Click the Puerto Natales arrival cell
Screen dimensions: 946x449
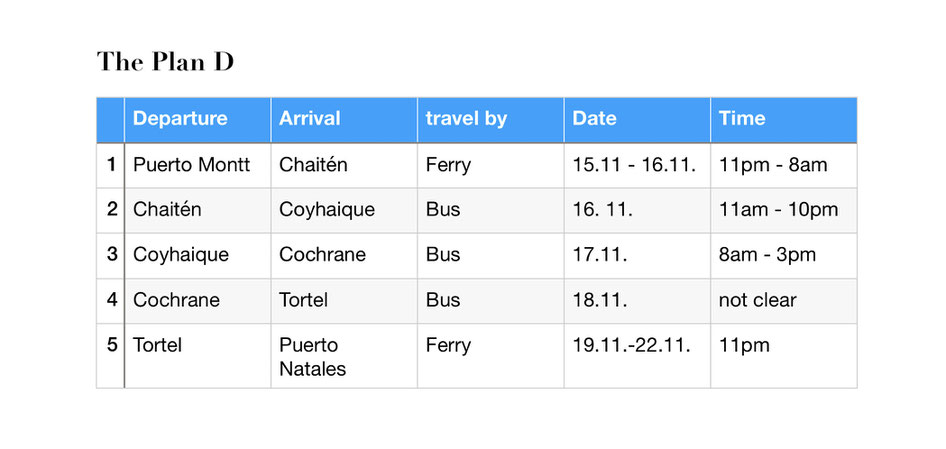tap(344, 356)
